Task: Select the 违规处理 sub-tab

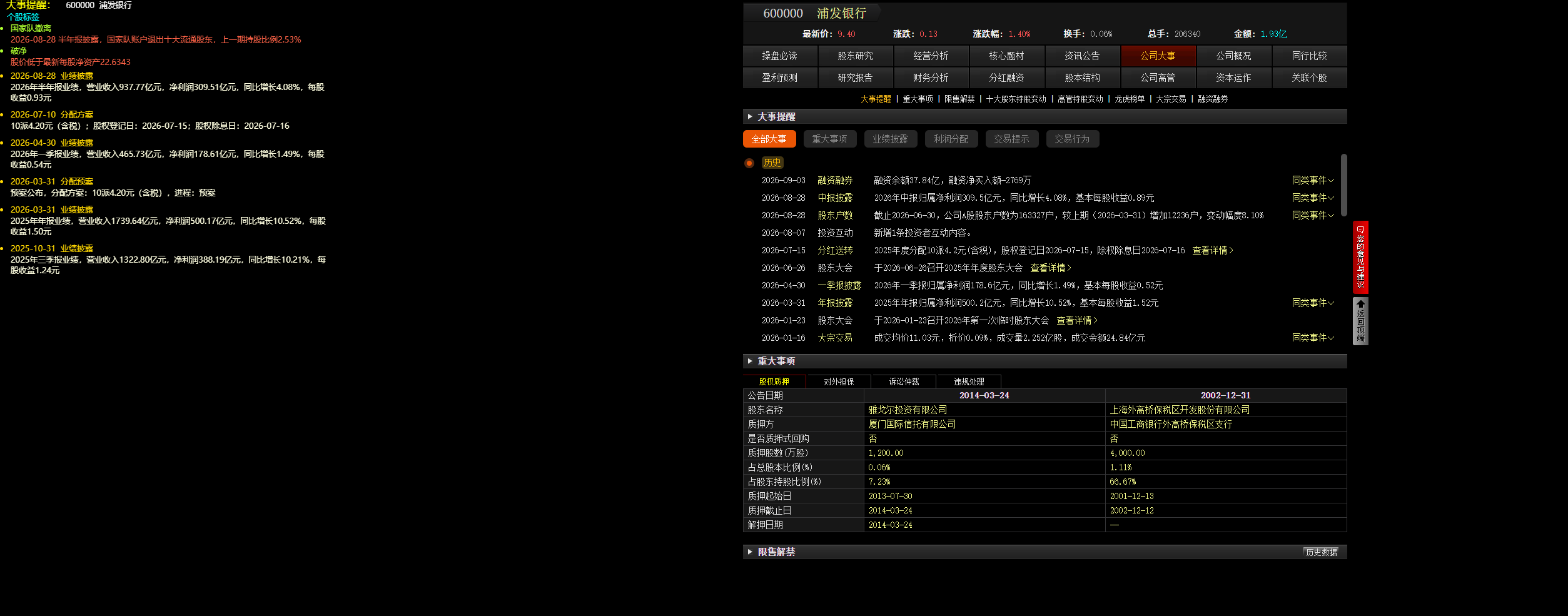Action: [969, 381]
